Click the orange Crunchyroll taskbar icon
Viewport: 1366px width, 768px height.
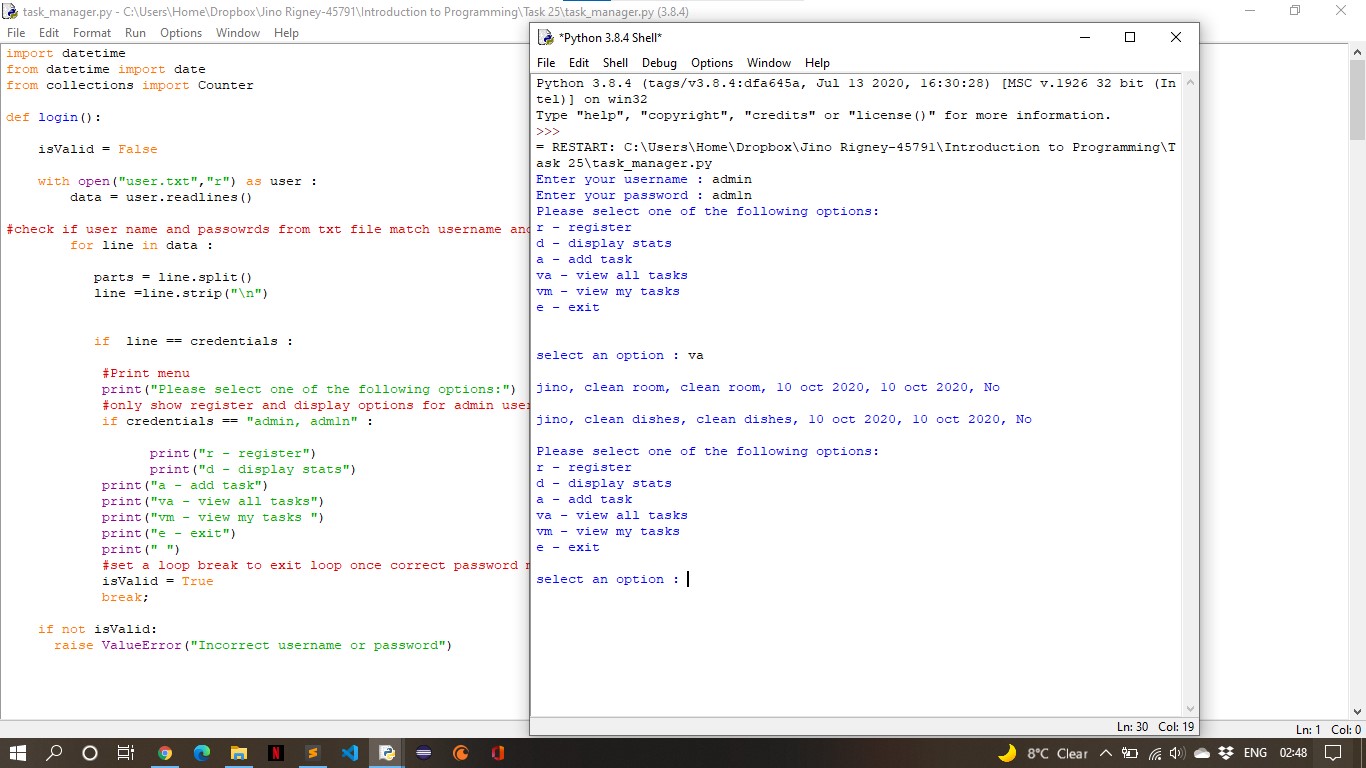pos(460,753)
